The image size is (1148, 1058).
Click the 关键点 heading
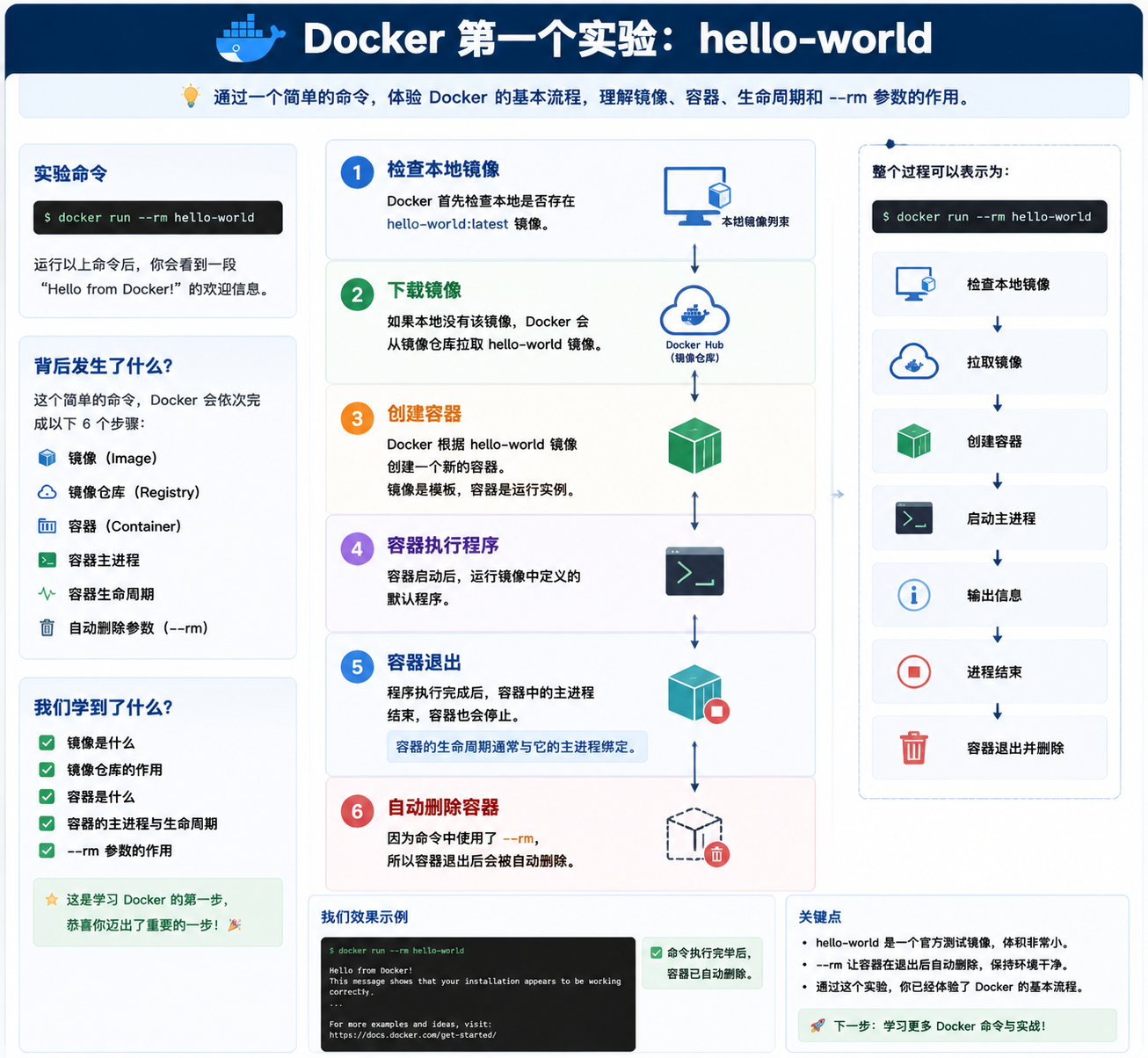[820, 917]
